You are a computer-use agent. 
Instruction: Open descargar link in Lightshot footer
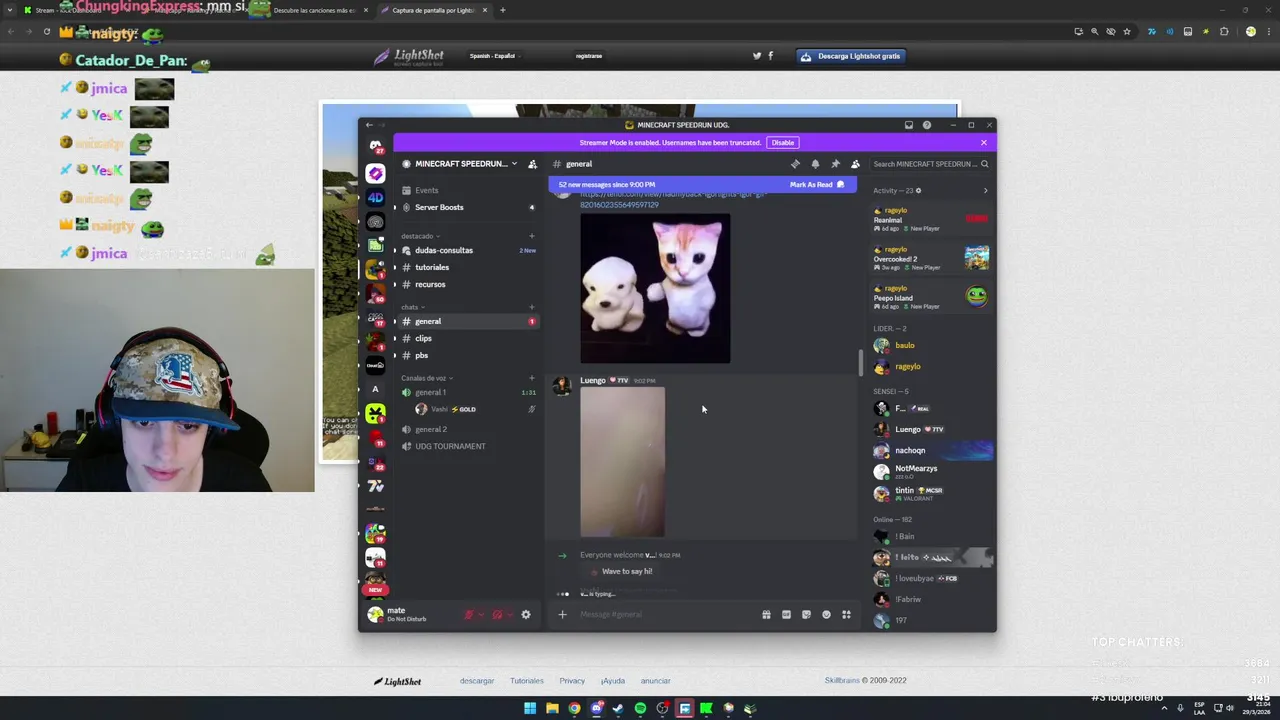(477, 681)
